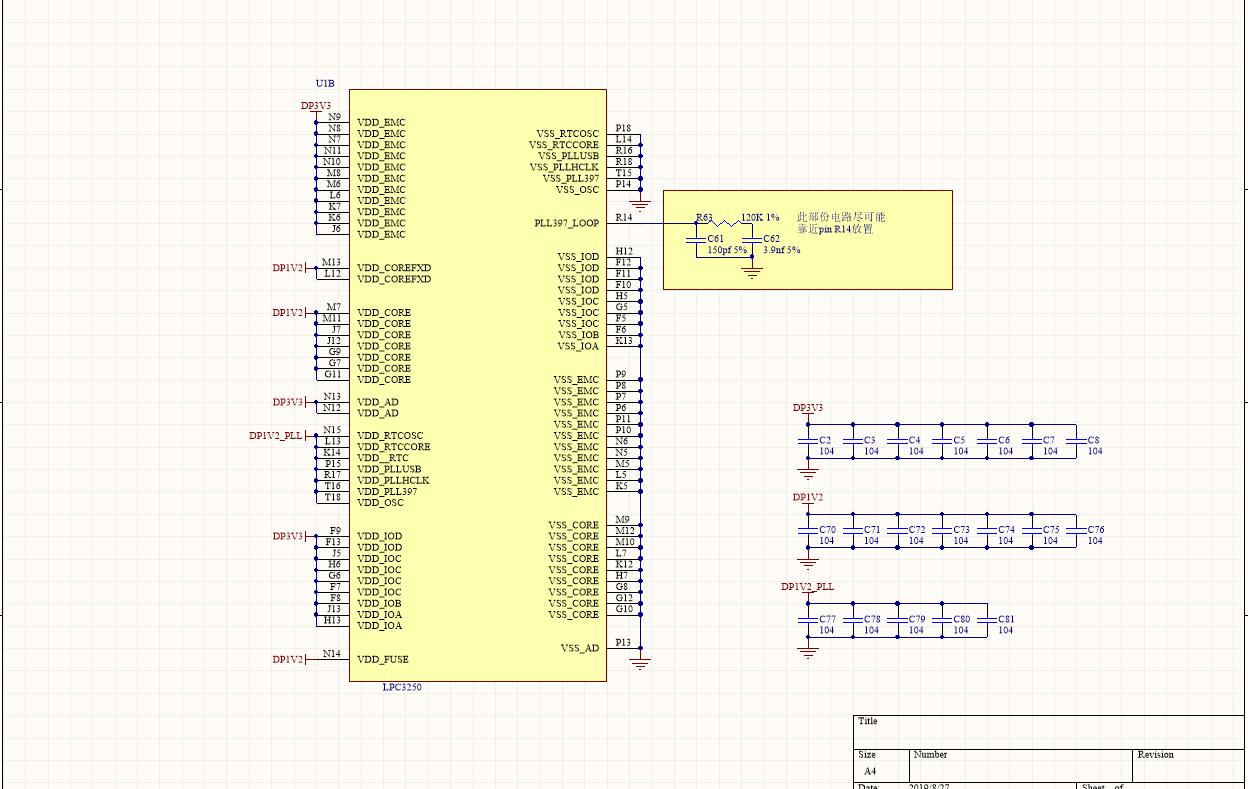Click the VDD_PLL397 pin label
Image resolution: width=1248 pixels, height=789 pixels.
click(x=387, y=491)
